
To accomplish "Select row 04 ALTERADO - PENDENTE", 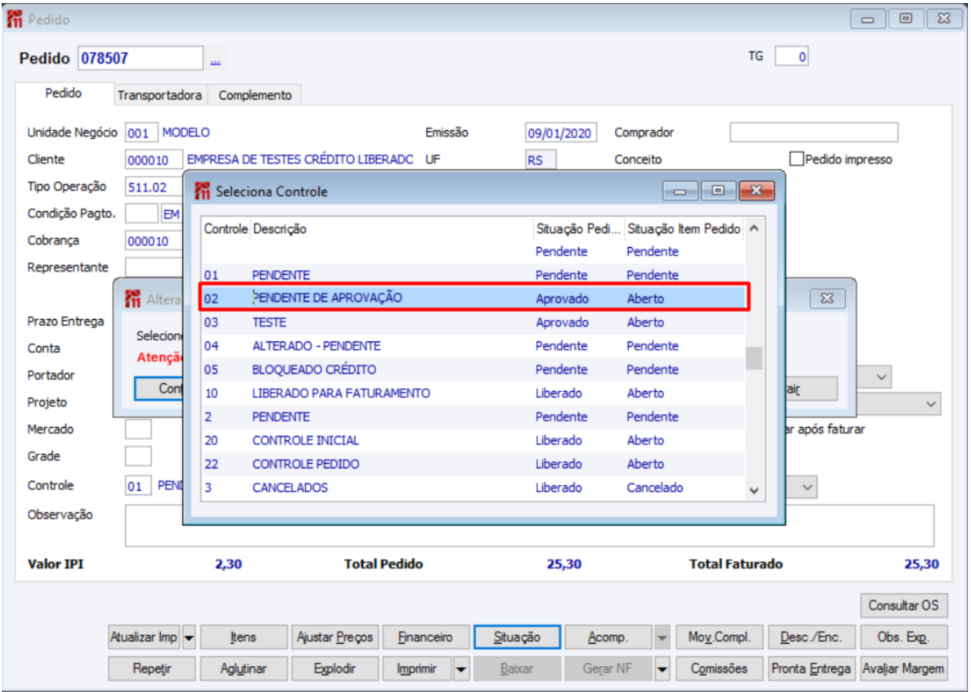I will 474,346.
